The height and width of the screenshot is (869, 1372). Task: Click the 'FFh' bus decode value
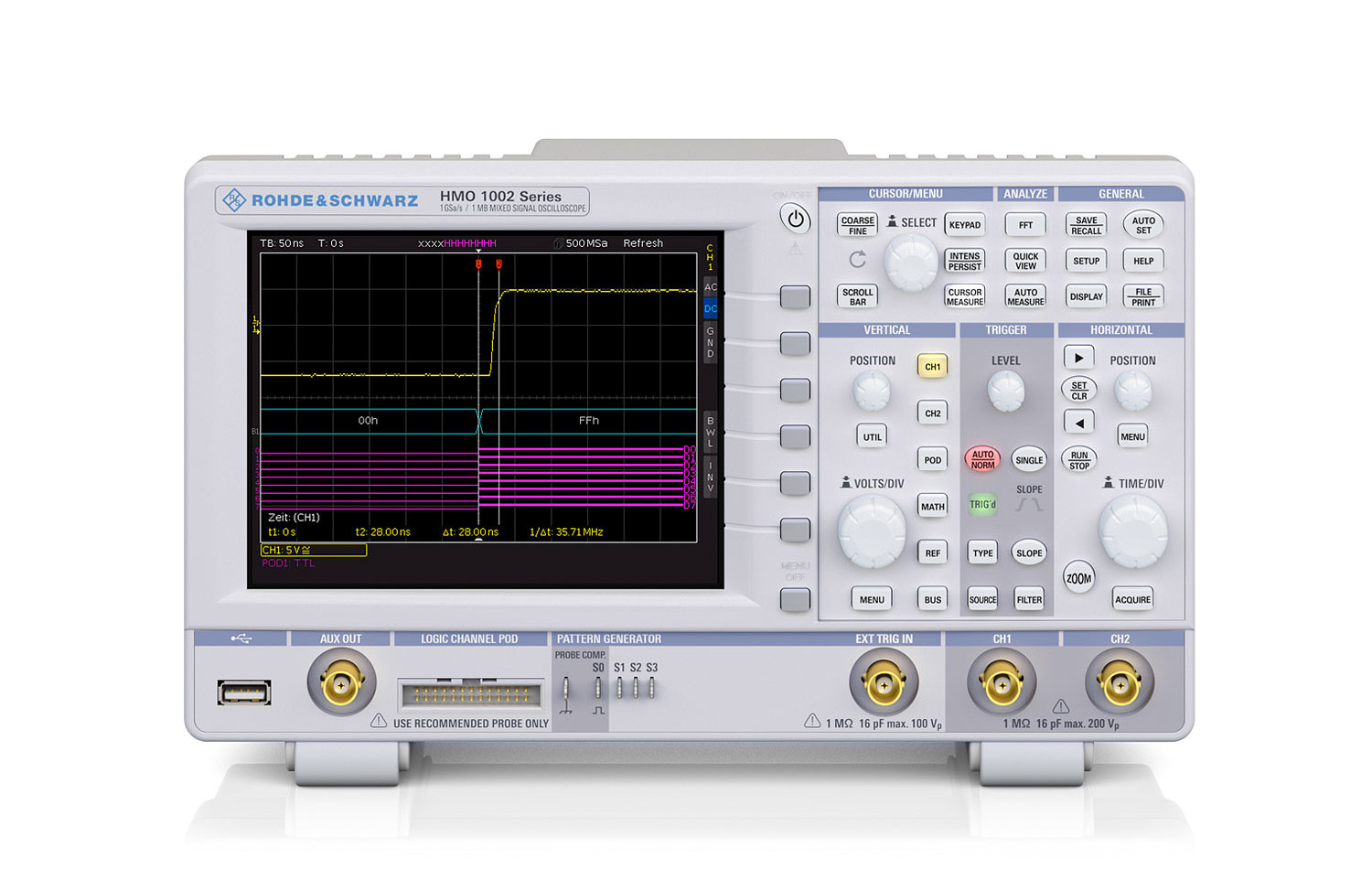click(x=589, y=421)
